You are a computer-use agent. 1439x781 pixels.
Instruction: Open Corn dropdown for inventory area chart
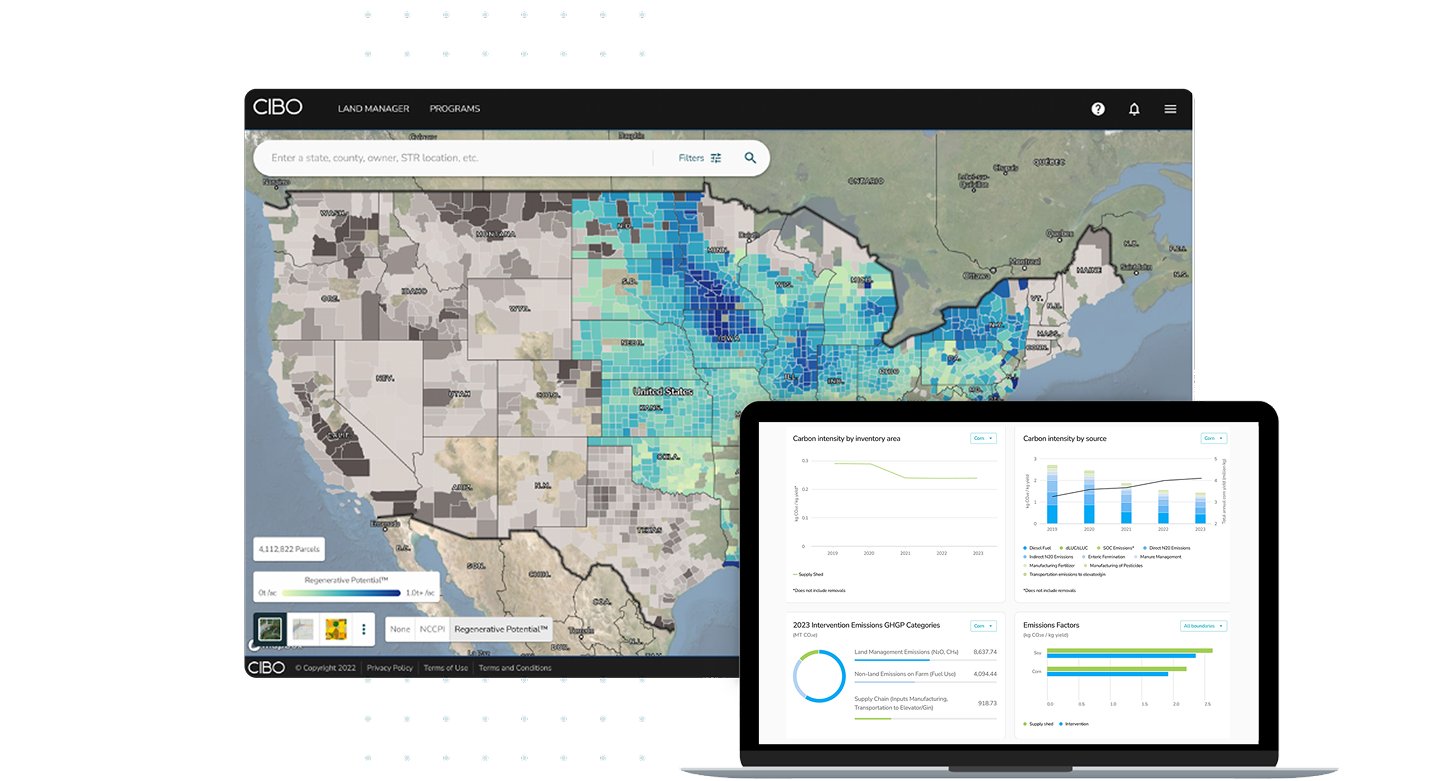coord(983,438)
